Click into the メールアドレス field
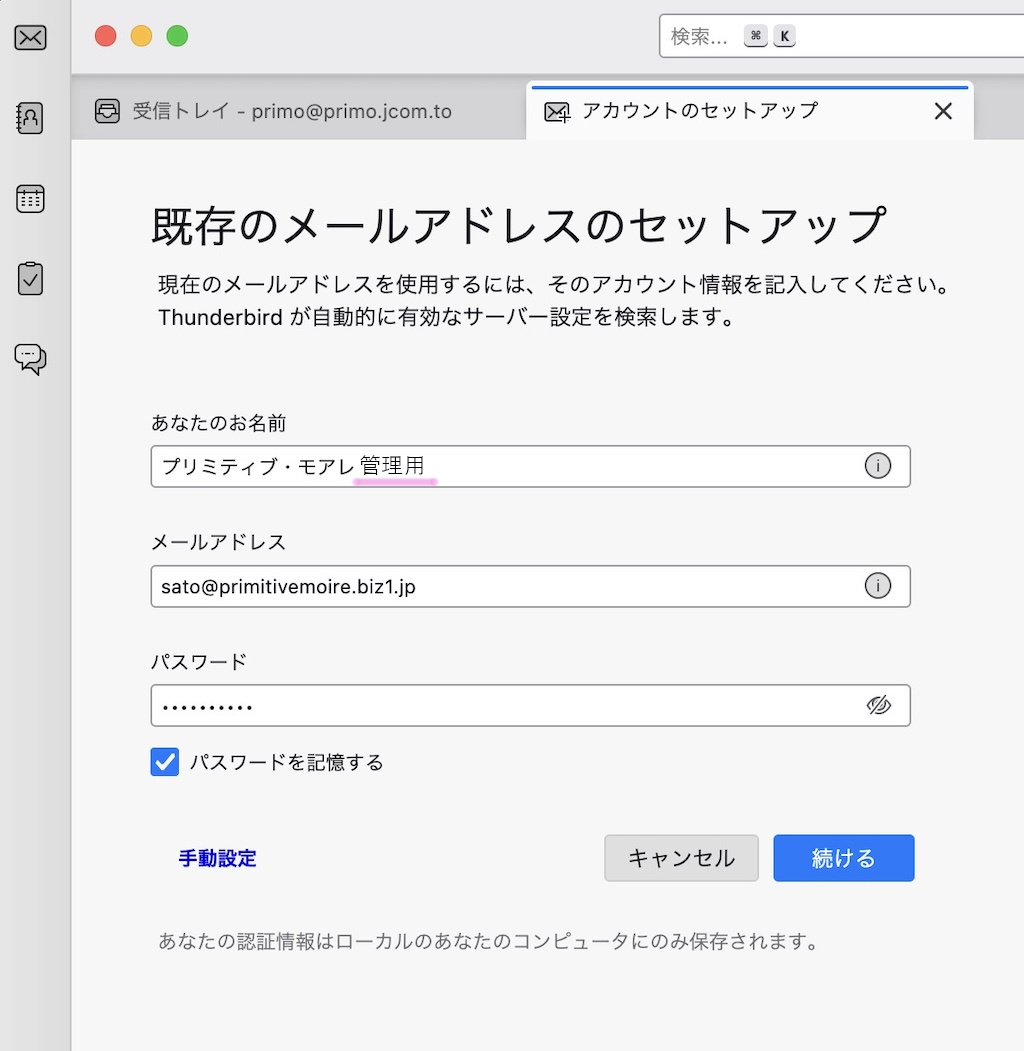This screenshot has height=1051, width=1024. tap(500, 586)
